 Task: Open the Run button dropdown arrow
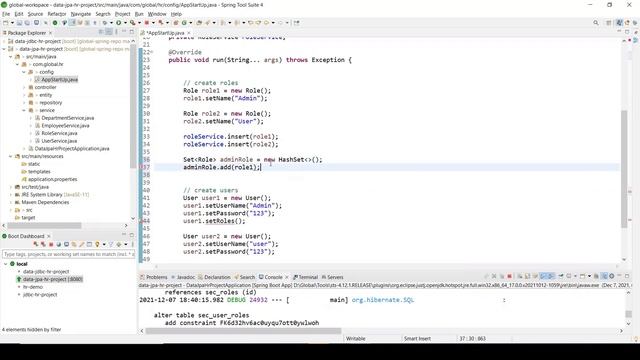124,23
